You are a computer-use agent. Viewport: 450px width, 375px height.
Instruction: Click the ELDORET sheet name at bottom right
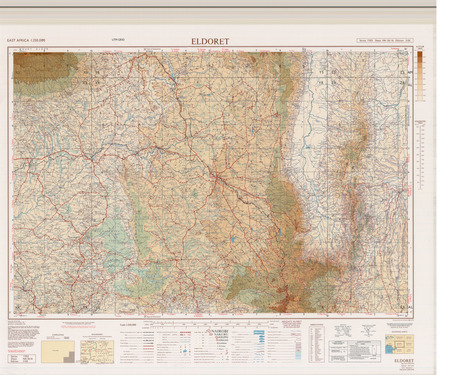(x=404, y=361)
